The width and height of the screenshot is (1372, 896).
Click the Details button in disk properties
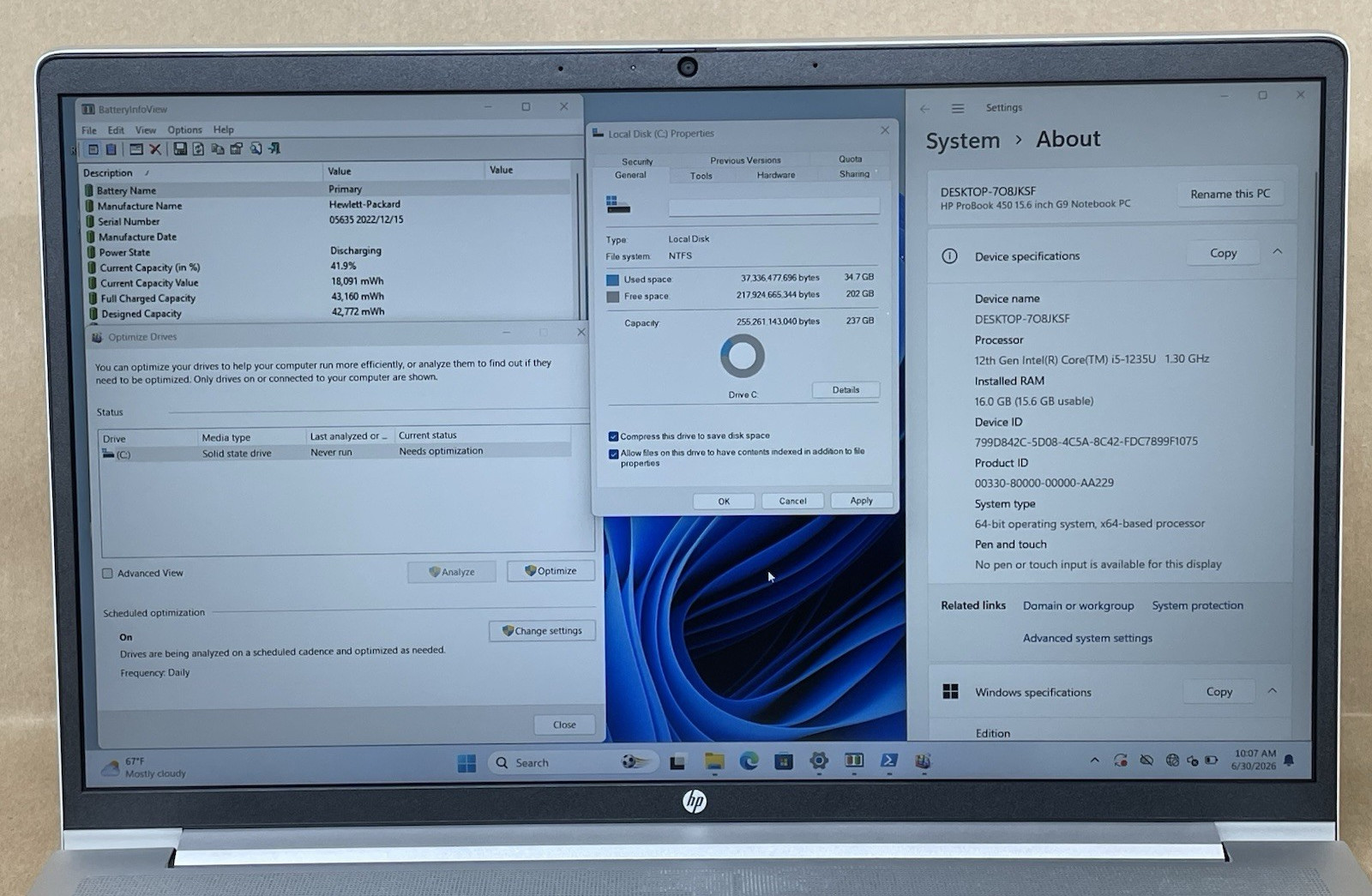click(845, 390)
